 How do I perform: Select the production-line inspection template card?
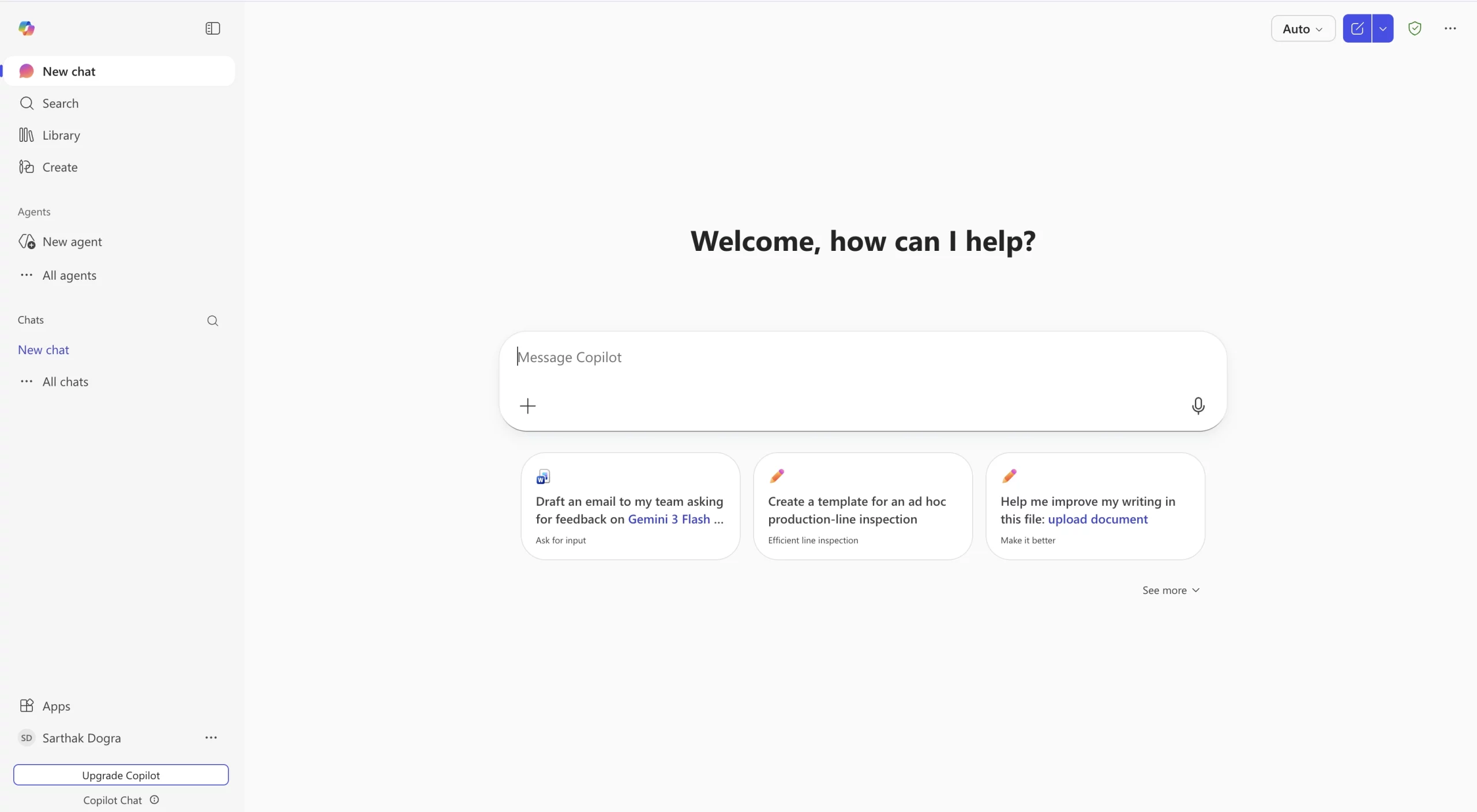(863, 506)
